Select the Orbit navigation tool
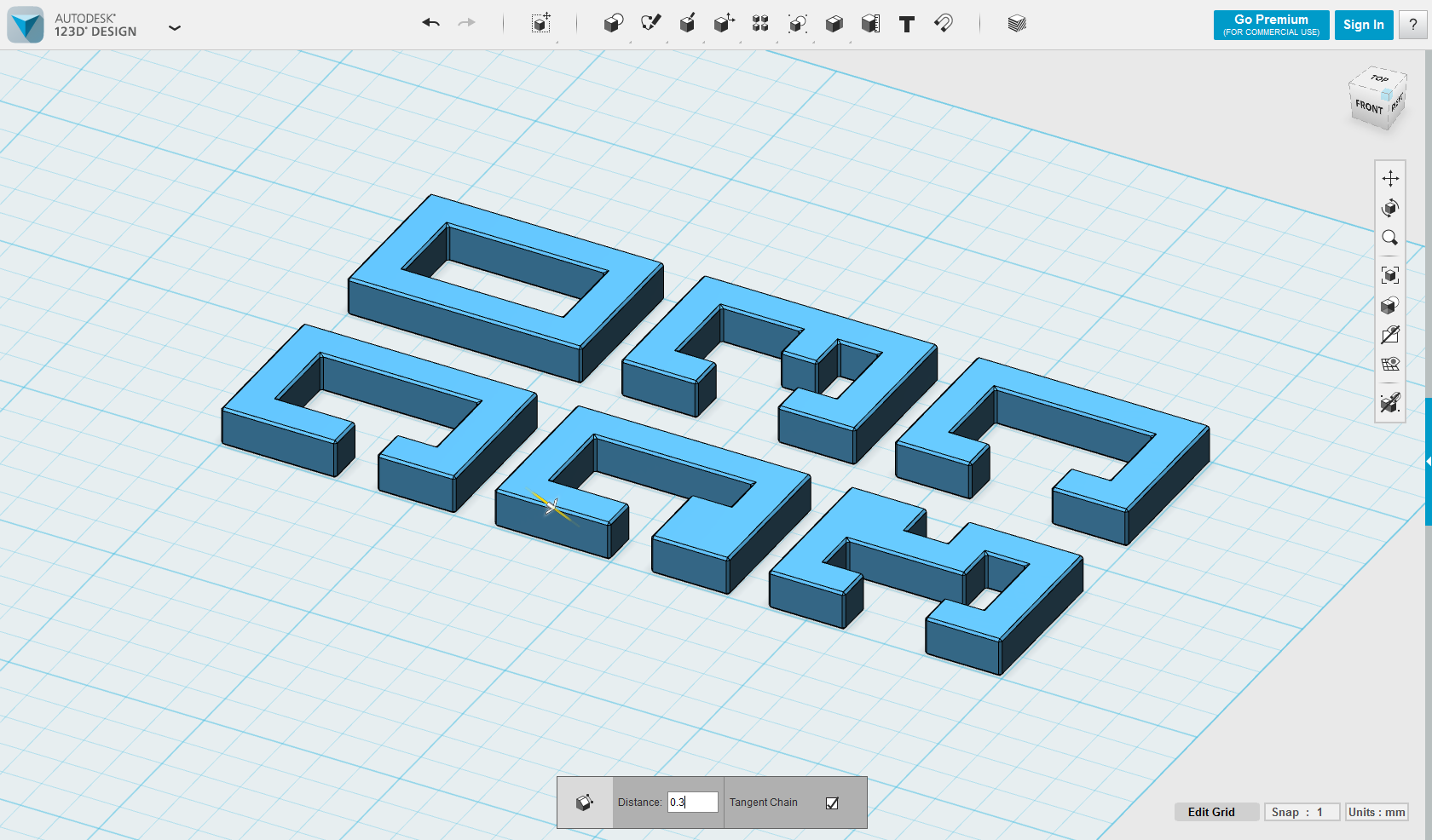Viewport: 1432px width, 840px height. click(1390, 208)
